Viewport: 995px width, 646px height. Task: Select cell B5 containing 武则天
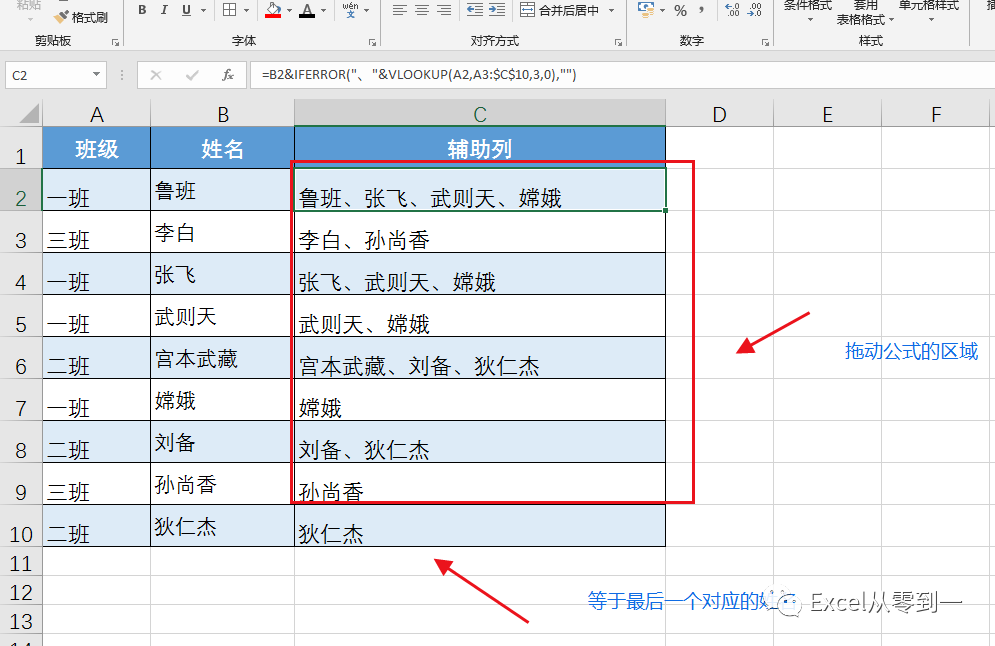click(x=223, y=316)
